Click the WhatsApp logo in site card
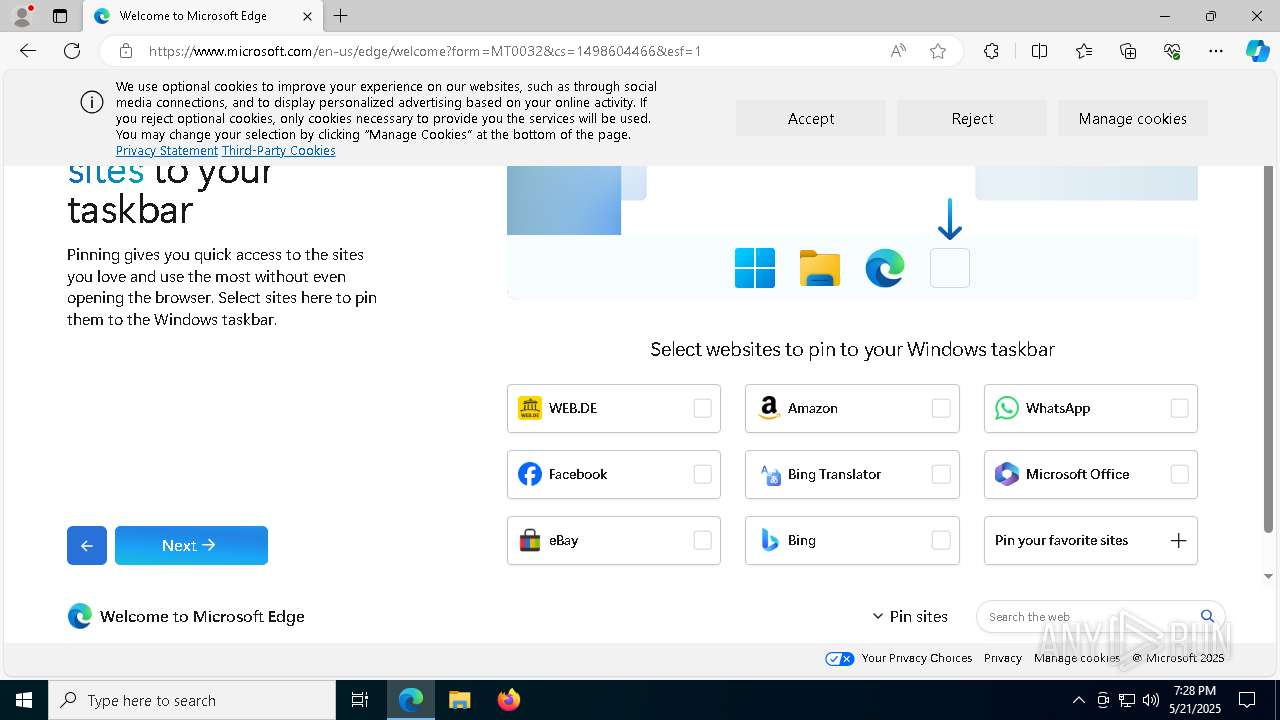 point(1007,408)
